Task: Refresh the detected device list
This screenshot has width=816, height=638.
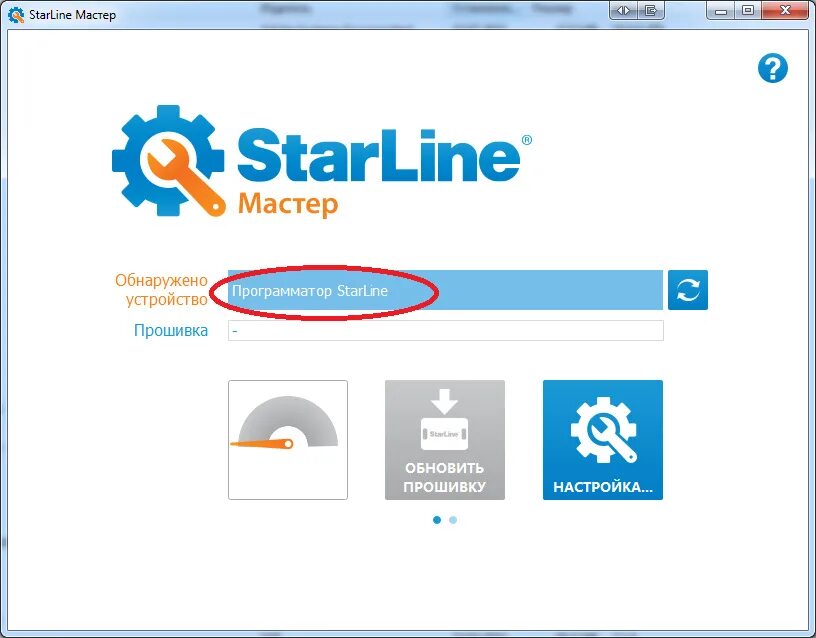Action: pos(687,290)
